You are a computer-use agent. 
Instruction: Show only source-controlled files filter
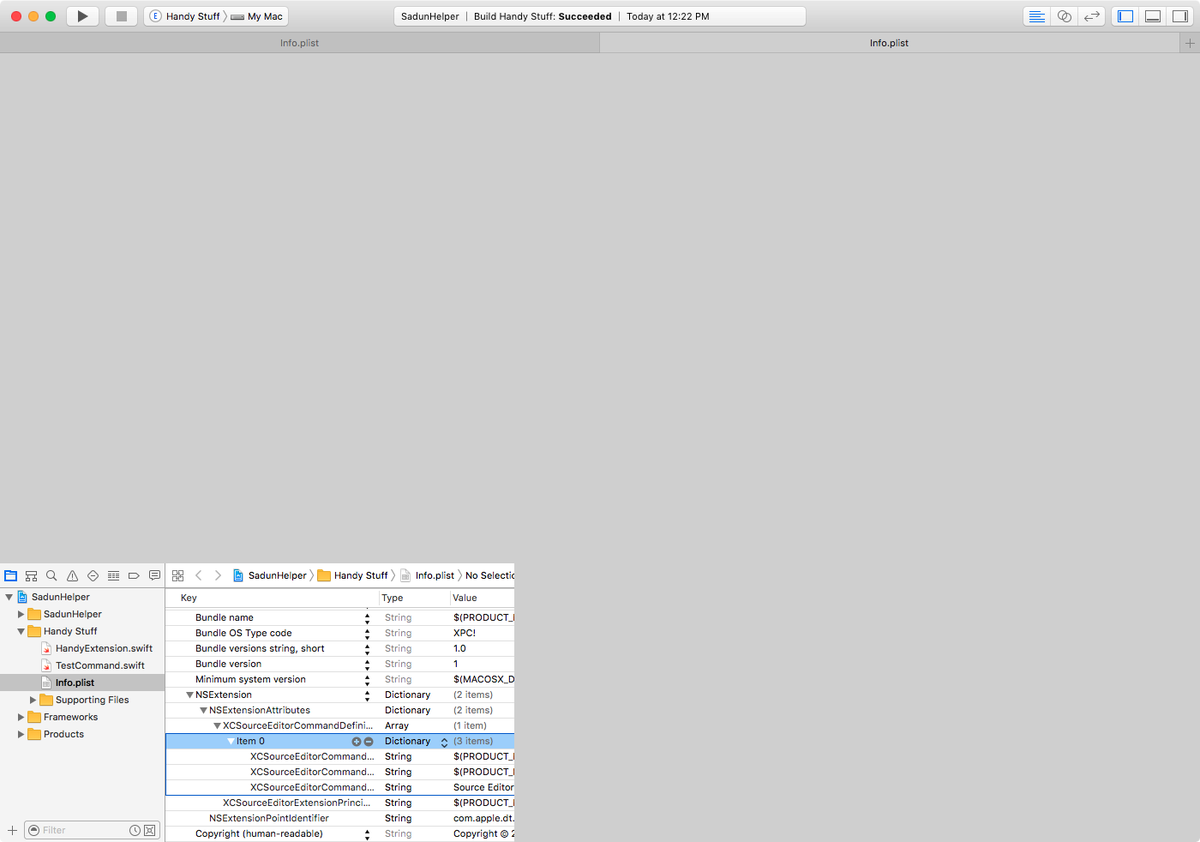[x=150, y=831]
